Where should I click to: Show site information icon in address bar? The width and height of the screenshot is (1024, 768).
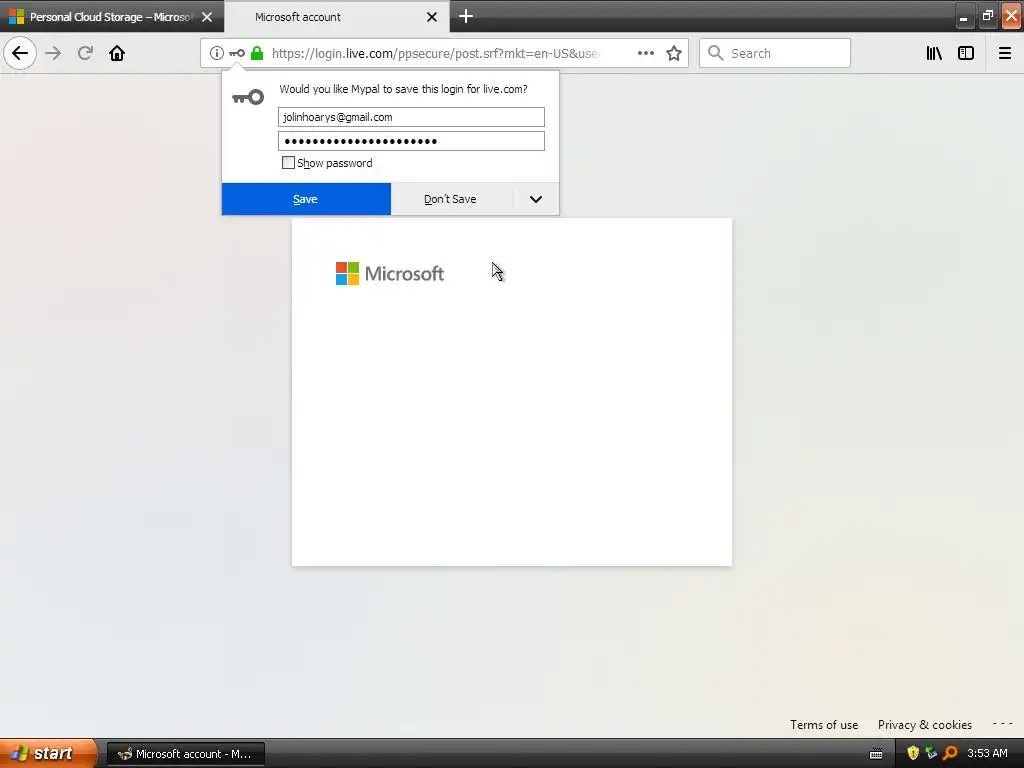[x=216, y=54]
